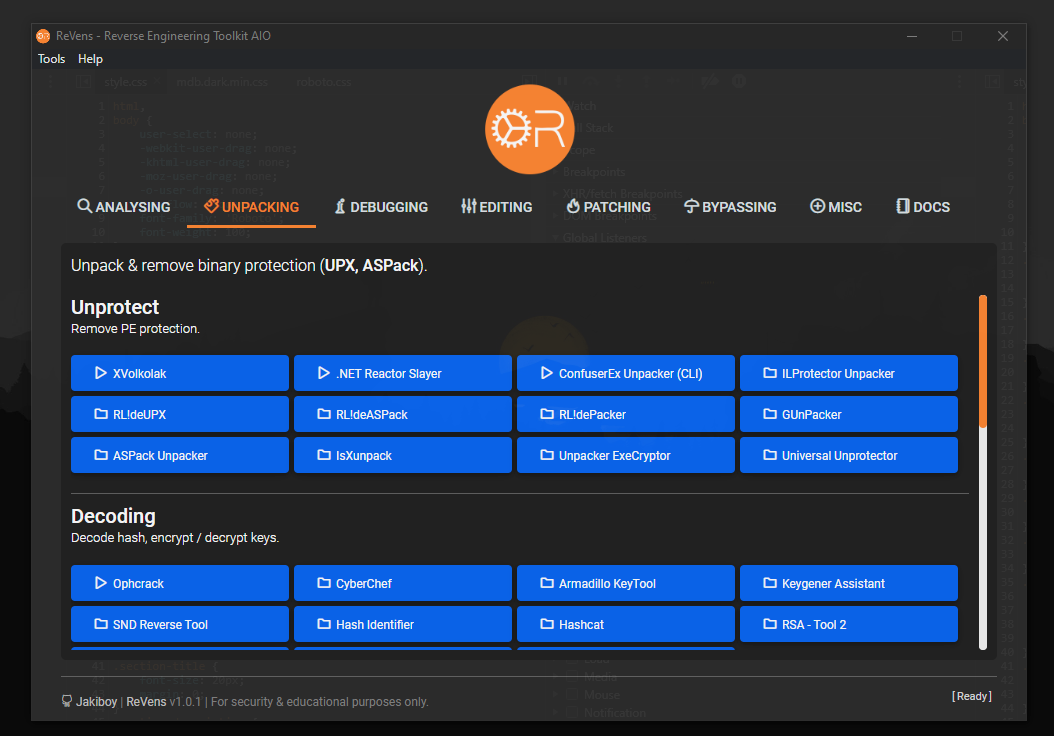1054x736 pixels.
Task: Switch to the Debugging tab
Action: pyautogui.click(x=381, y=207)
